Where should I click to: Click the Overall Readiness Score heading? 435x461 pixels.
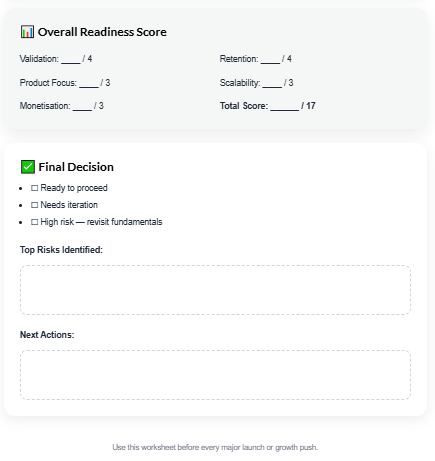coord(102,32)
